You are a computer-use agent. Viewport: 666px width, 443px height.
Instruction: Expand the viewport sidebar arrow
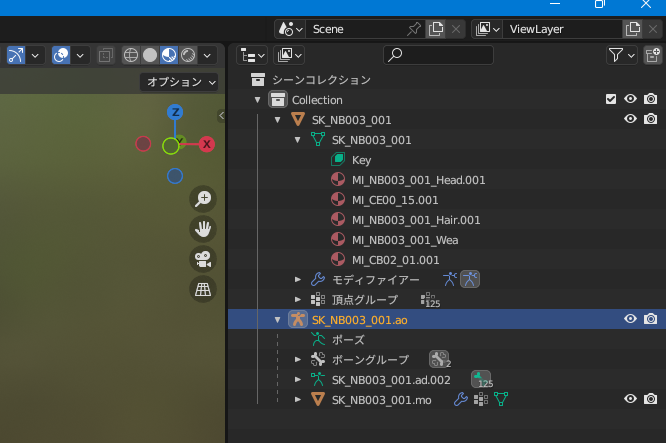pos(221,116)
